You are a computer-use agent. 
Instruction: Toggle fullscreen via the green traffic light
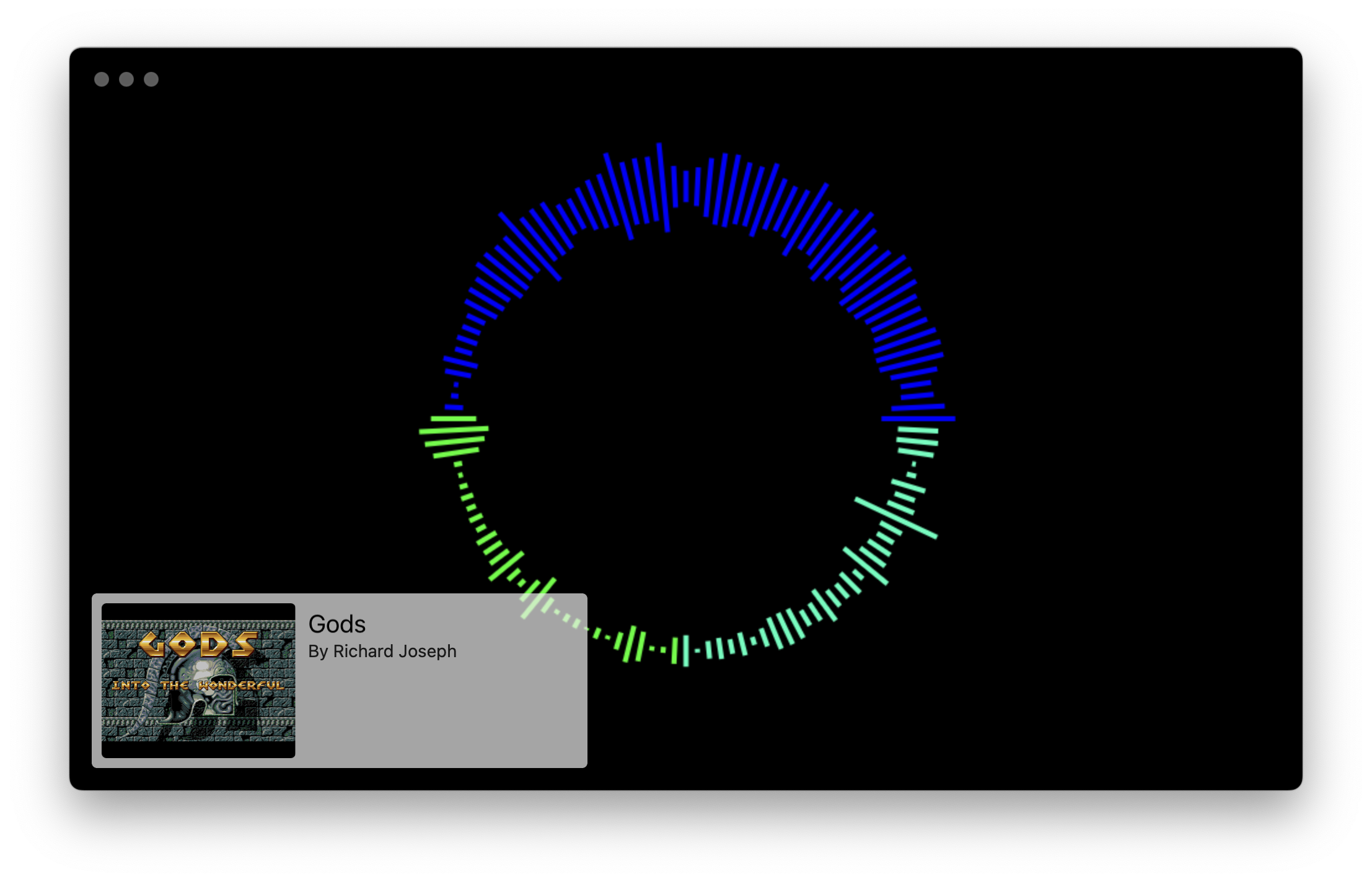(150, 79)
